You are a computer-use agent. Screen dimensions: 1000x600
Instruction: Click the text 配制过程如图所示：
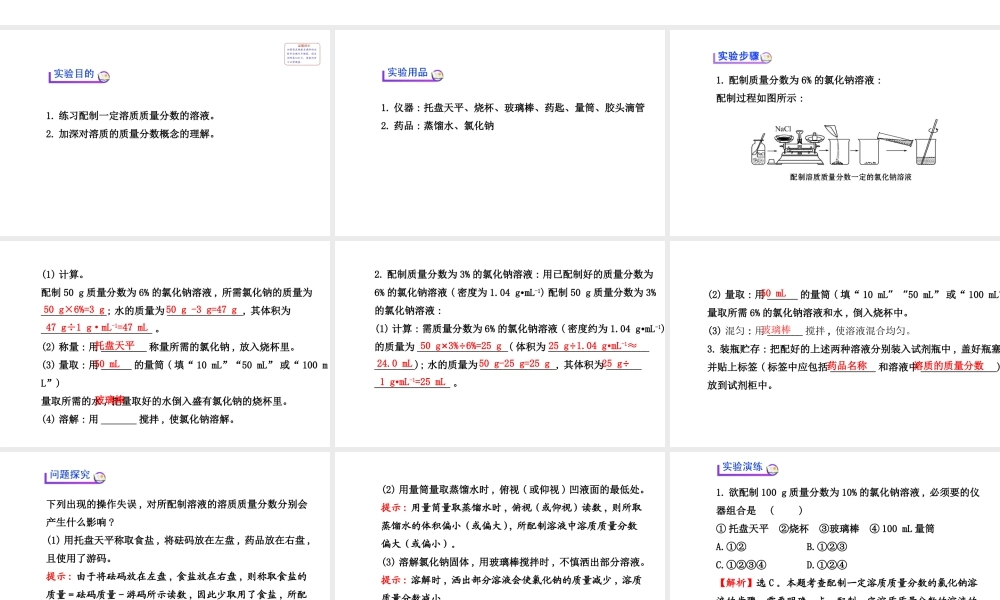[x=760, y=98]
